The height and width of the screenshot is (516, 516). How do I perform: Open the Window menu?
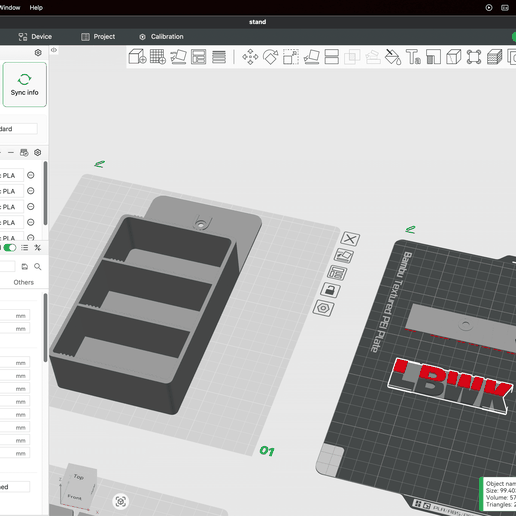pyautogui.click(x=10, y=7)
